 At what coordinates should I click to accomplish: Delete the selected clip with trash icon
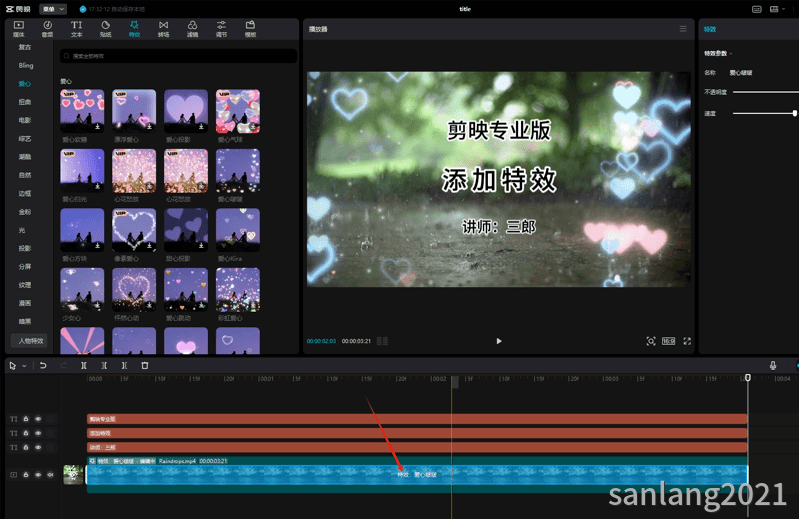[145, 366]
